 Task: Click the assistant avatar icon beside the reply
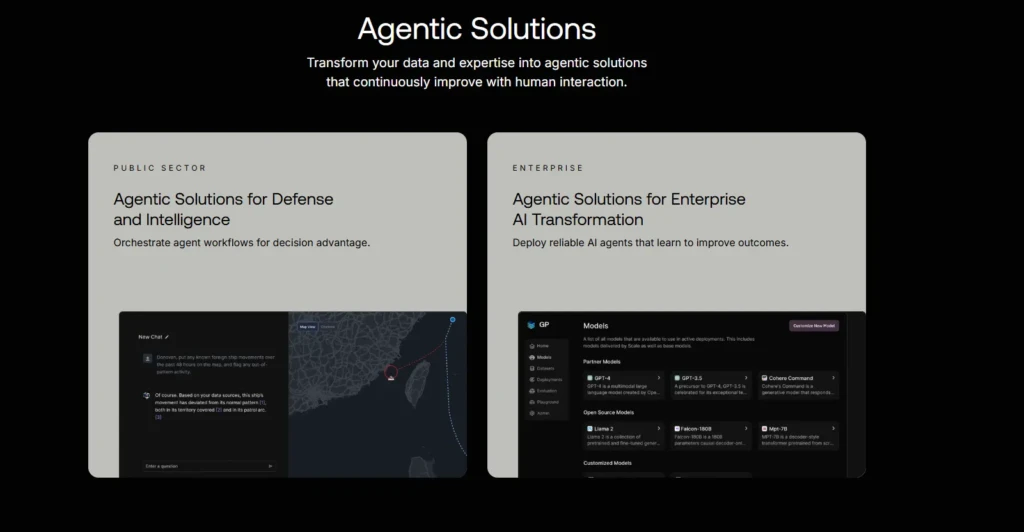[146, 396]
